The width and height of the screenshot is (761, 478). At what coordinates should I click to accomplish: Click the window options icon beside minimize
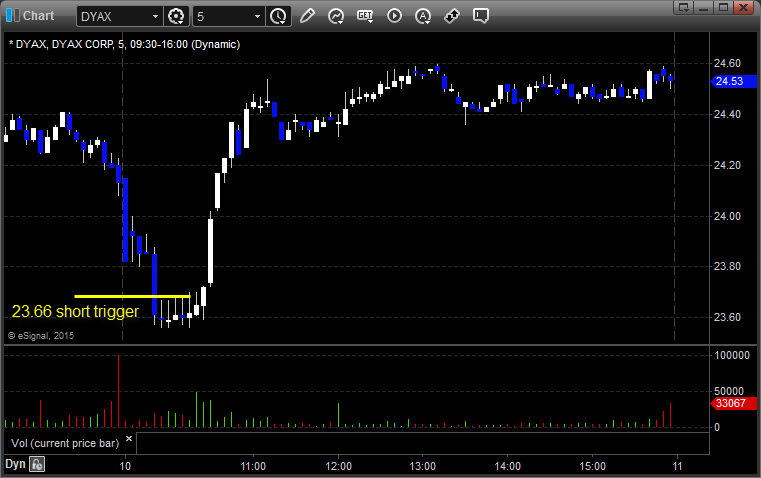click(683, 7)
